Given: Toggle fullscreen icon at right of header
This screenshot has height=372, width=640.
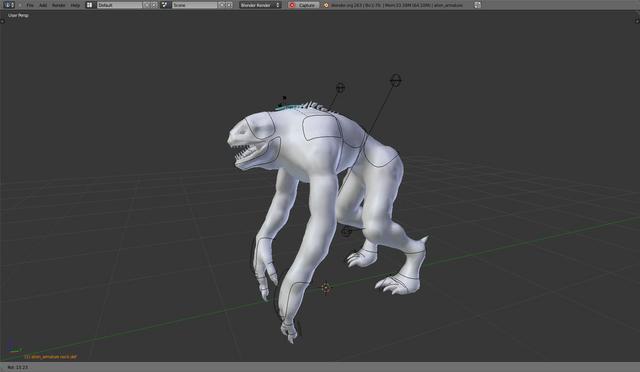Looking at the screenshot, I should click(x=477, y=5).
